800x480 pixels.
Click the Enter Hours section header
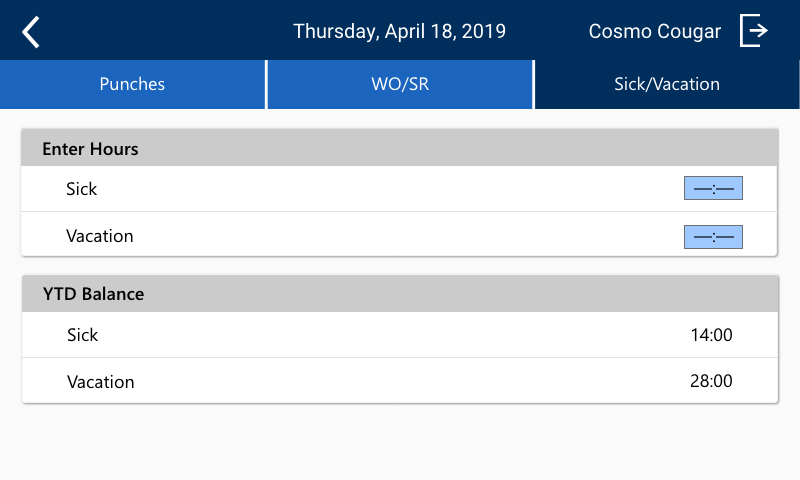[x=399, y=148]
